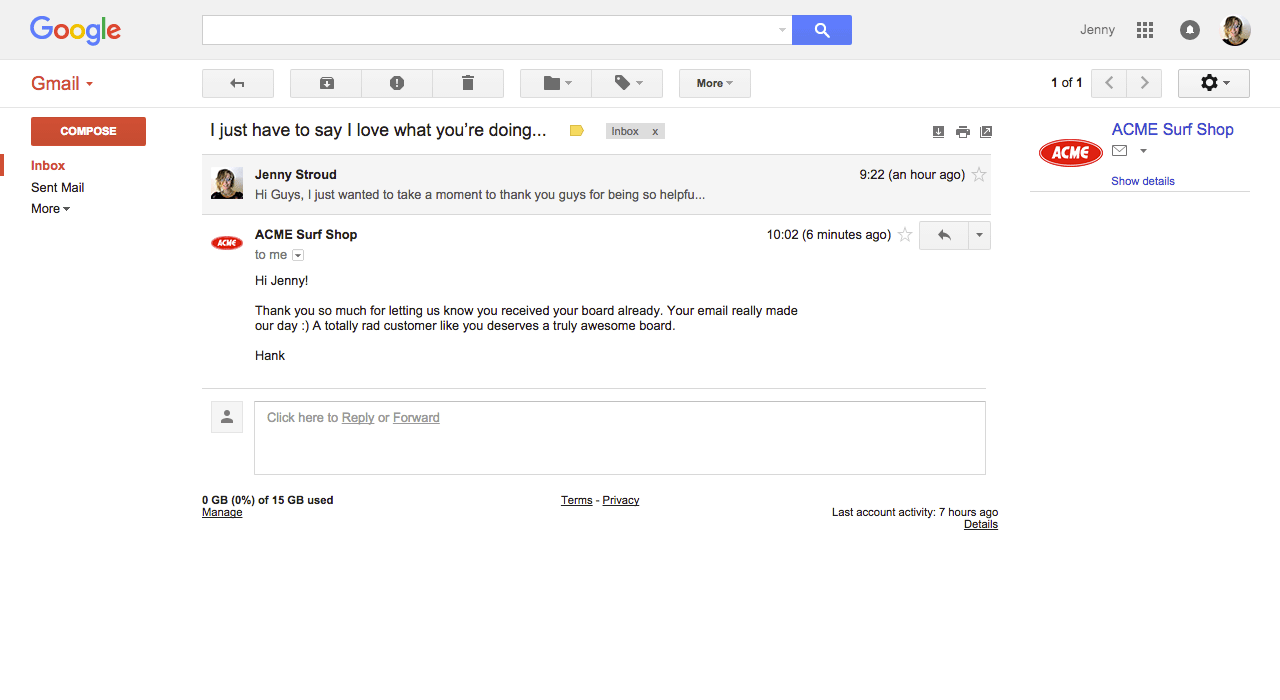Star the ACME Surf Shop message

(905, 235)
